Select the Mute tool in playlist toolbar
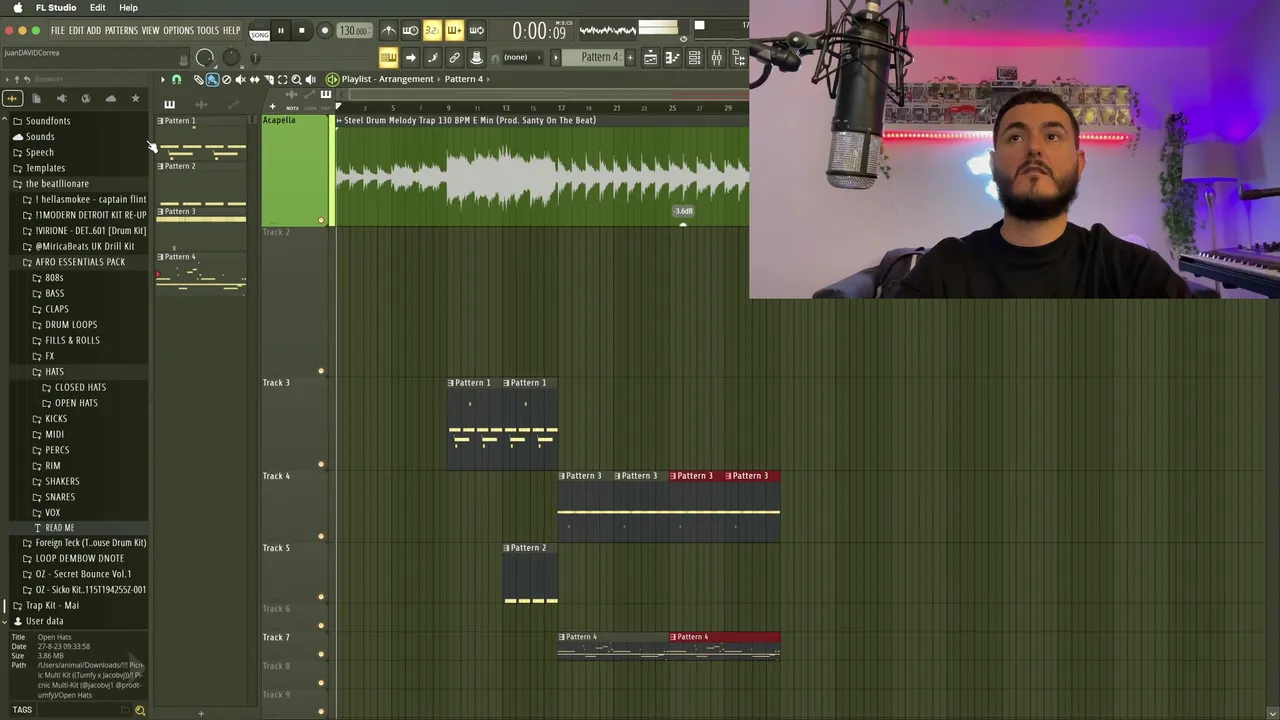 [x=240, y=79]
